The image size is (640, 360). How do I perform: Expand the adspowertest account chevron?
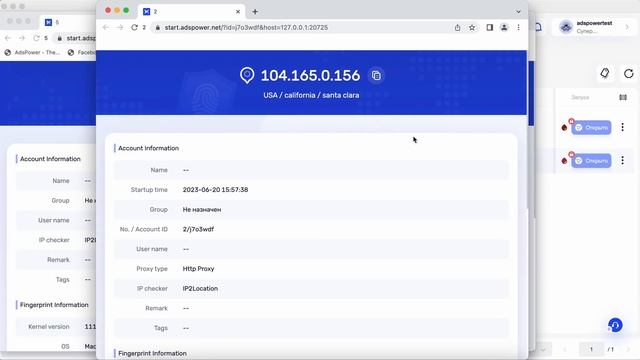point(627,27)
